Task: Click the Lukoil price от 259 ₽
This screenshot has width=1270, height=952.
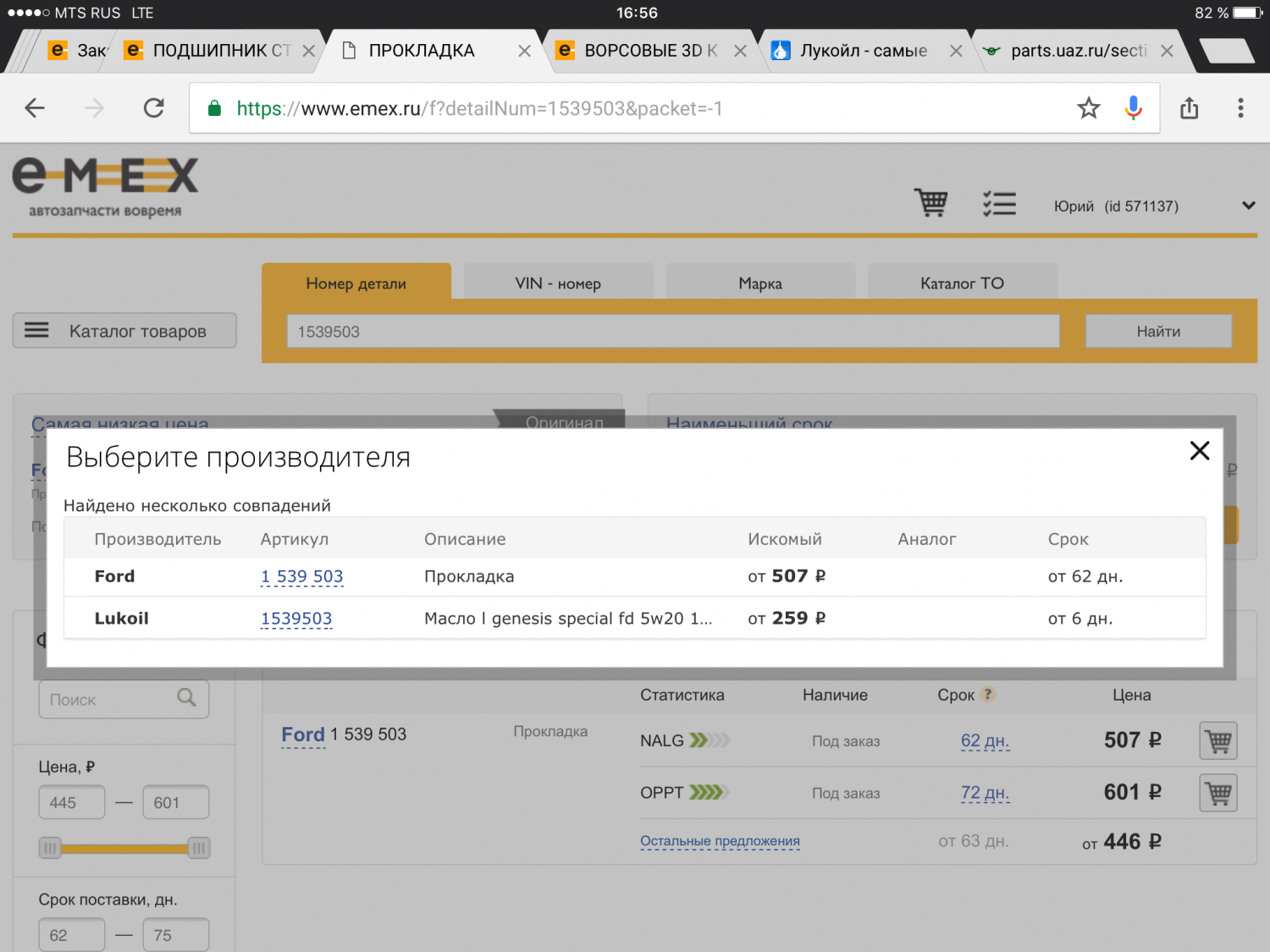Action: tap(787, 619)
